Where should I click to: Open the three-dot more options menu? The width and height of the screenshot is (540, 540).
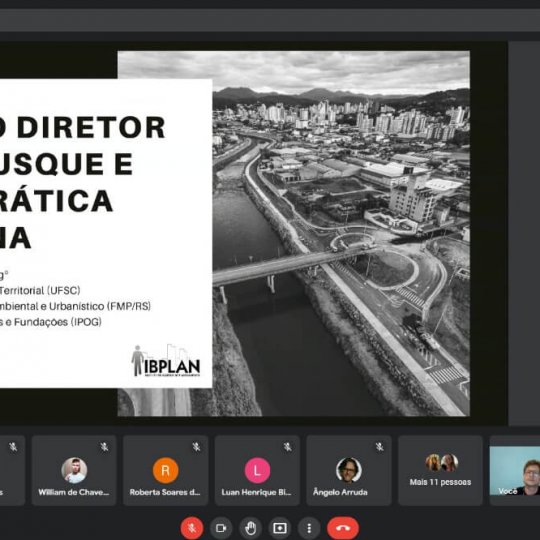[x=309, y=528]
